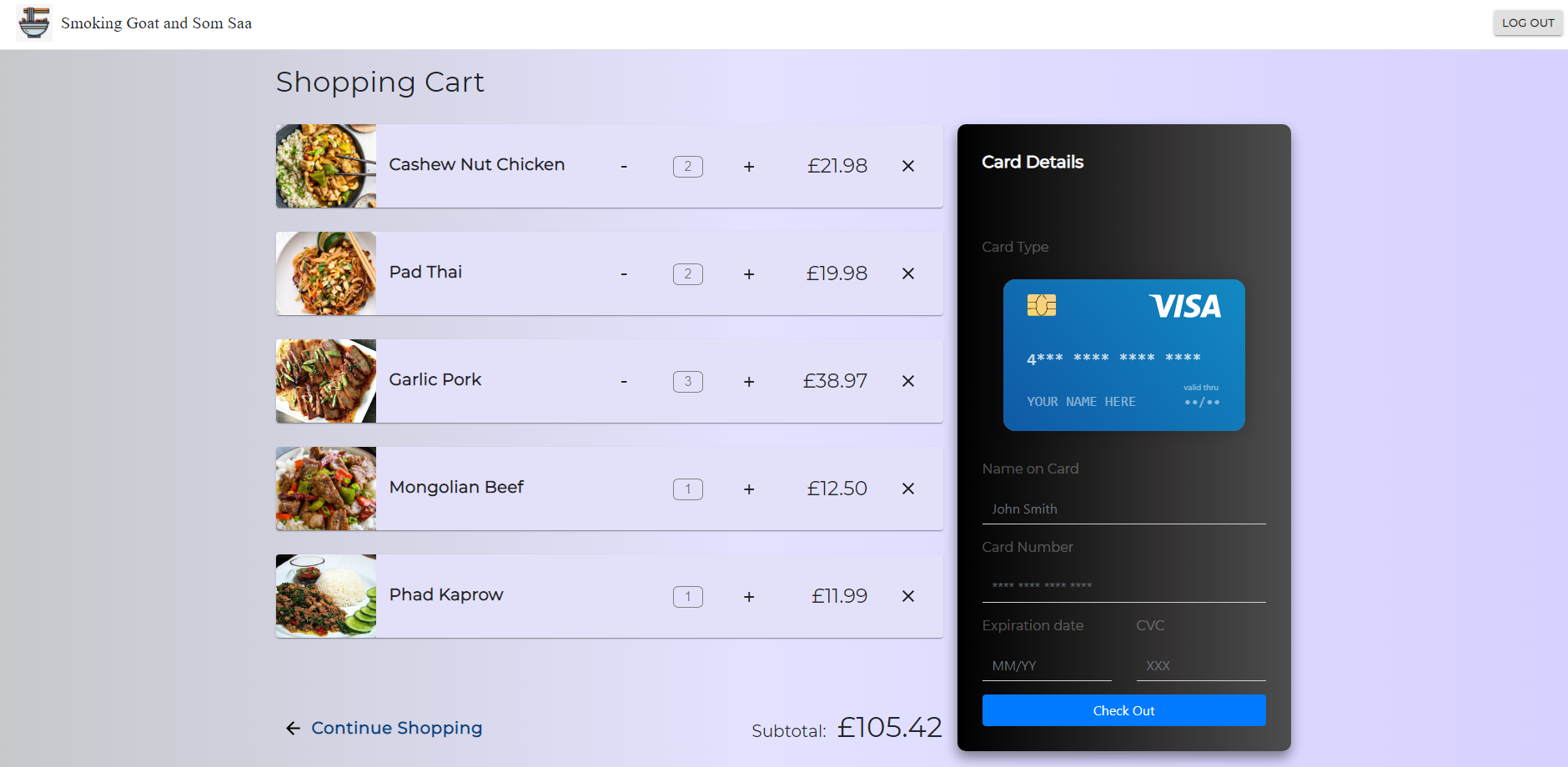The width and height of the screenshot is (1568, 767).
Task: Increase Garlic Pork quantity with plus icon
Action: pos(749,382)
